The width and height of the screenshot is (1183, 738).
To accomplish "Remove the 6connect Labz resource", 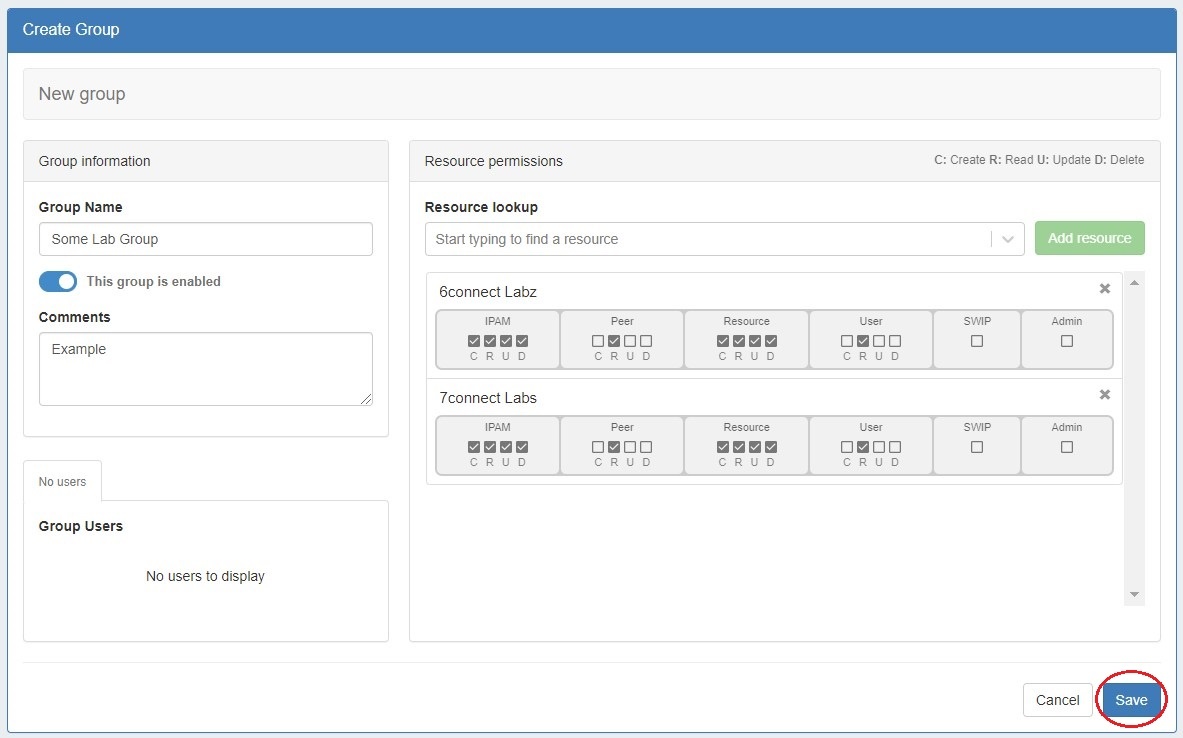I will point(1104,289).
